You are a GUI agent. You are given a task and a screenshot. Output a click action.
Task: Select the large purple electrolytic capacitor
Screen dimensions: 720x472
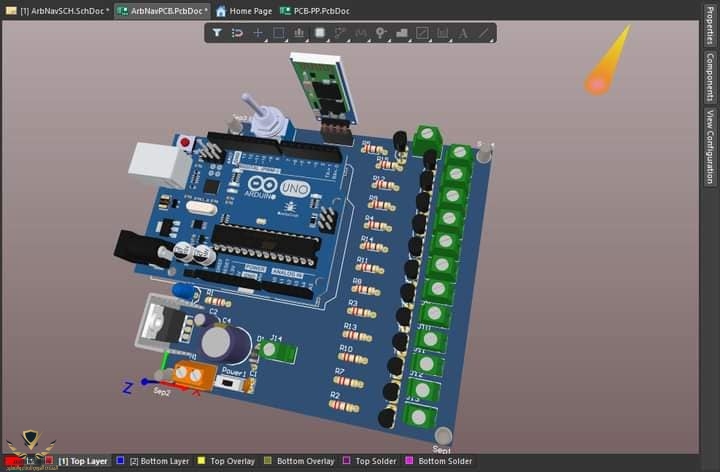225,343
